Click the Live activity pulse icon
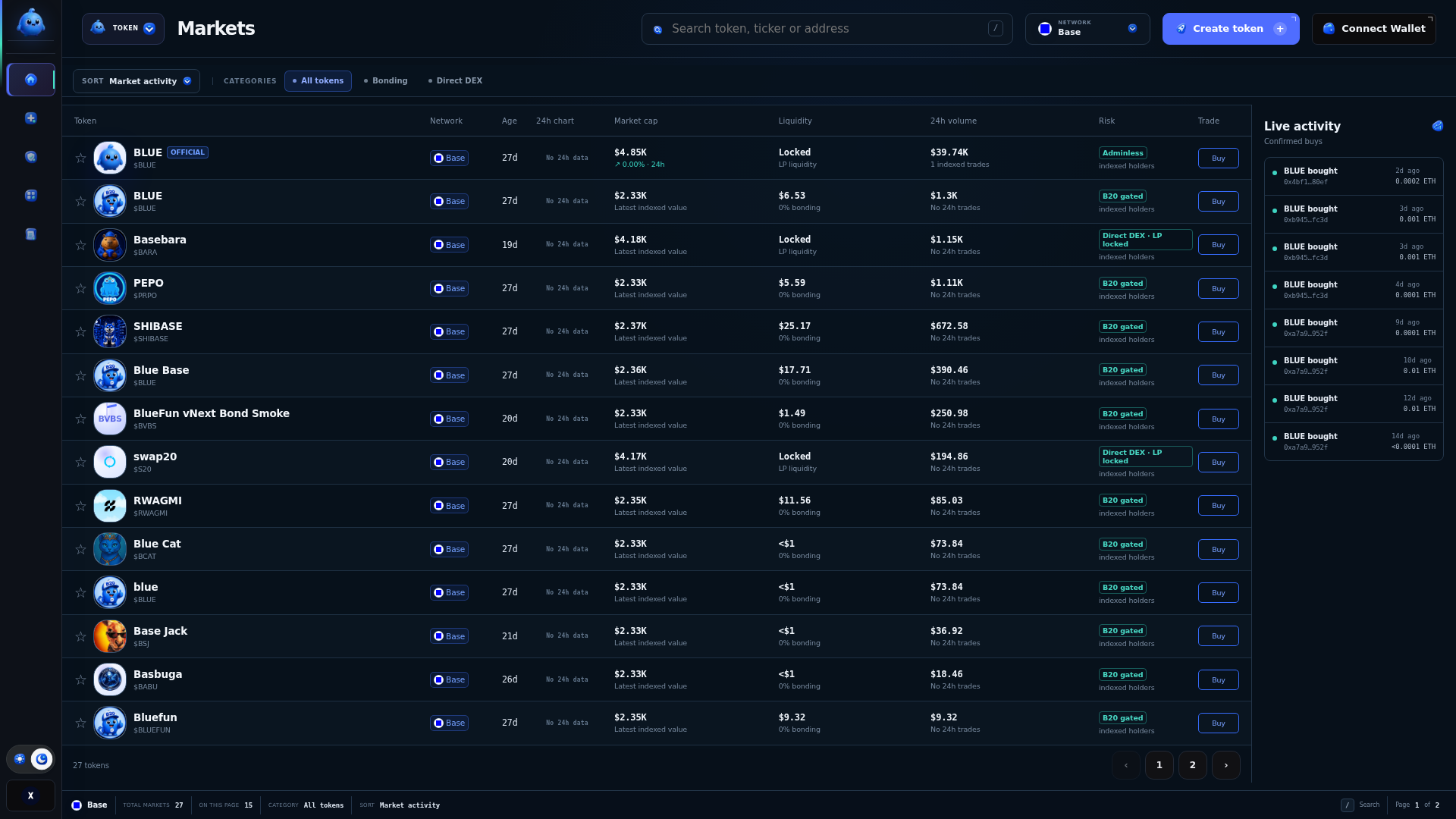1456x819 pixels. 1437,126
